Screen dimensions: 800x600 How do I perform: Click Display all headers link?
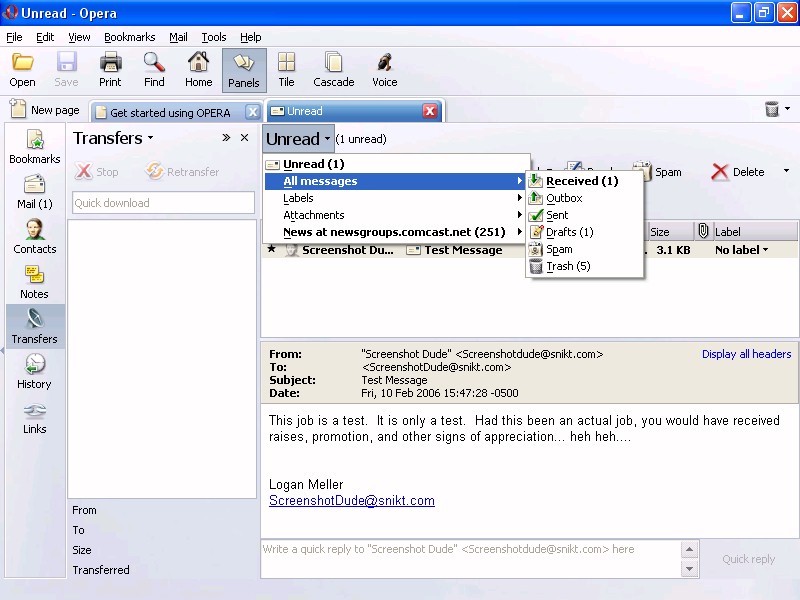click(x=746, y=354)
